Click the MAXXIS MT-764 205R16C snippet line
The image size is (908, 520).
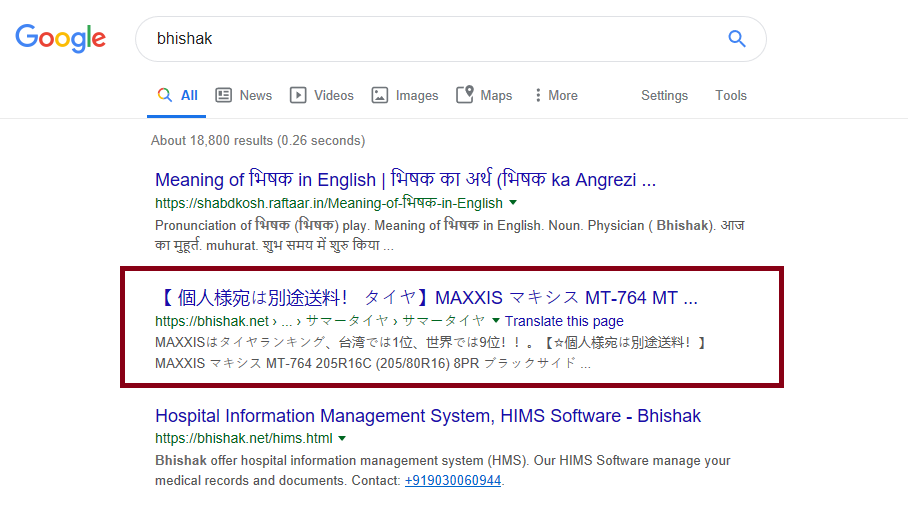point(372,364)
